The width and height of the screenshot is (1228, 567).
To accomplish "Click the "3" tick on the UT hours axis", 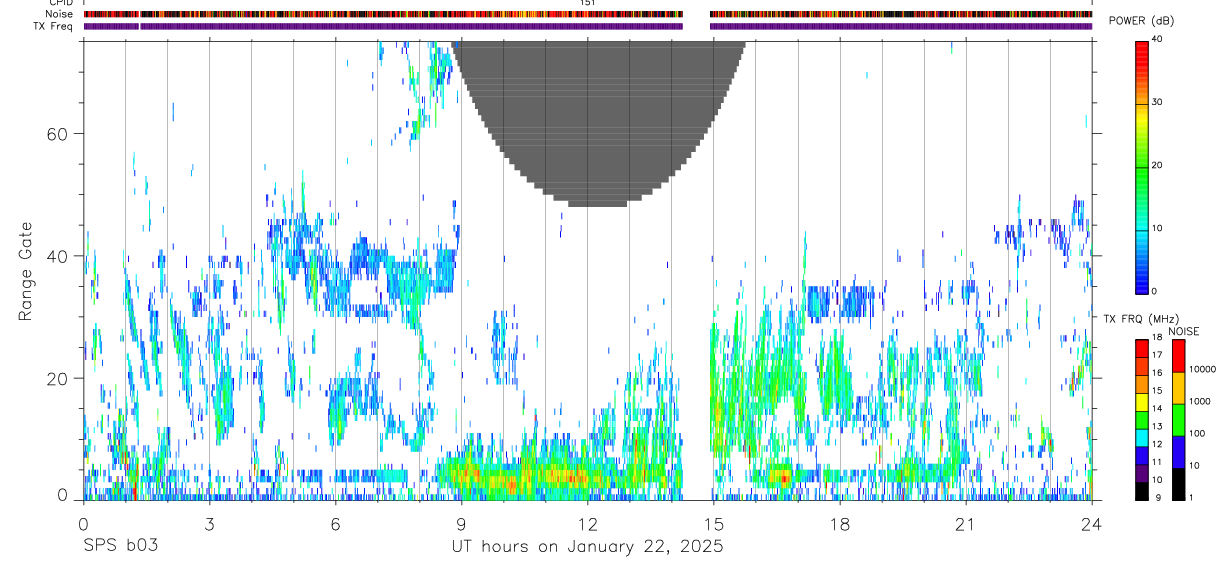I will tap(209, 524).
